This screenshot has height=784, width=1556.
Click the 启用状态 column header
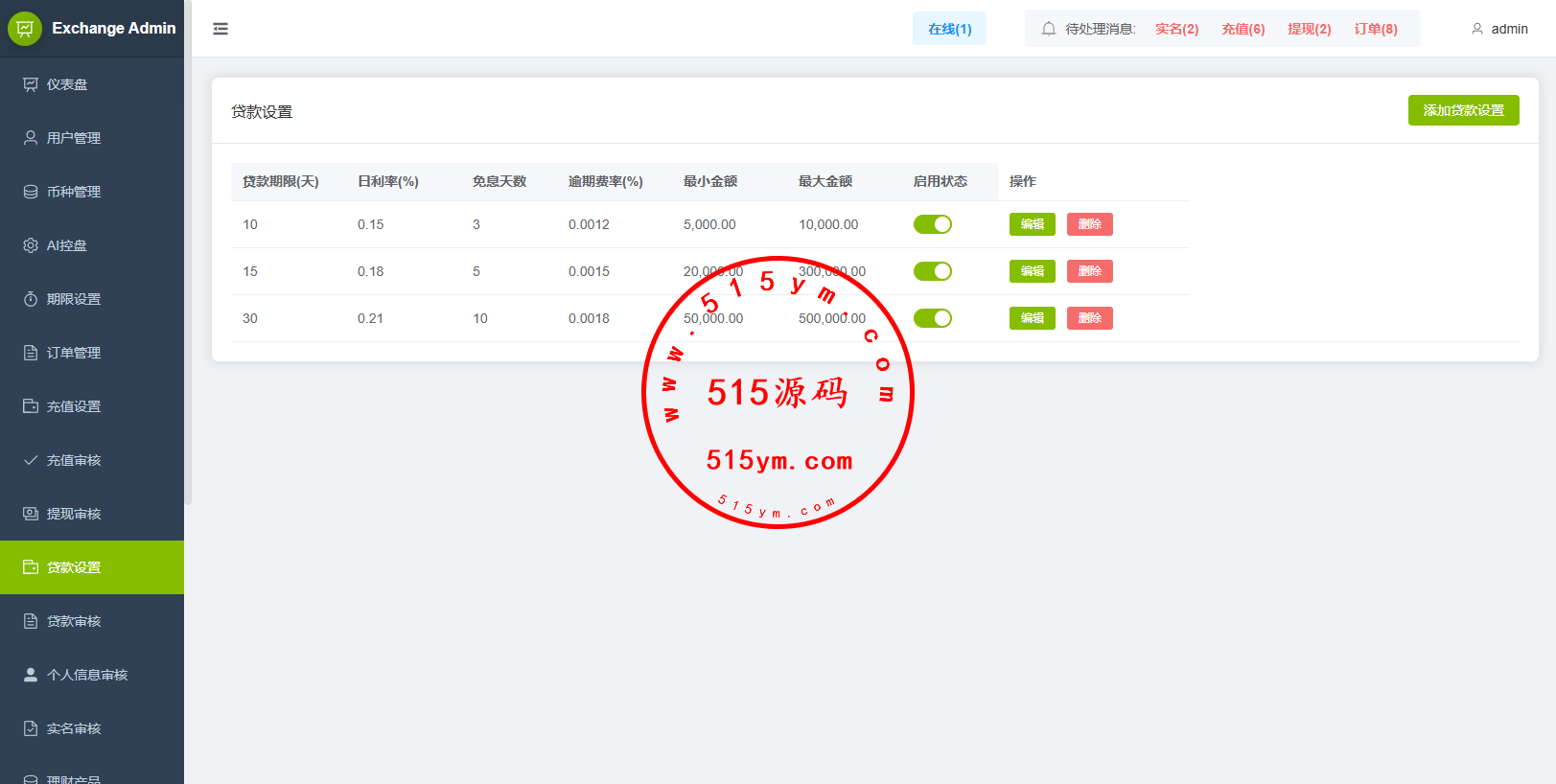[940, 181]
